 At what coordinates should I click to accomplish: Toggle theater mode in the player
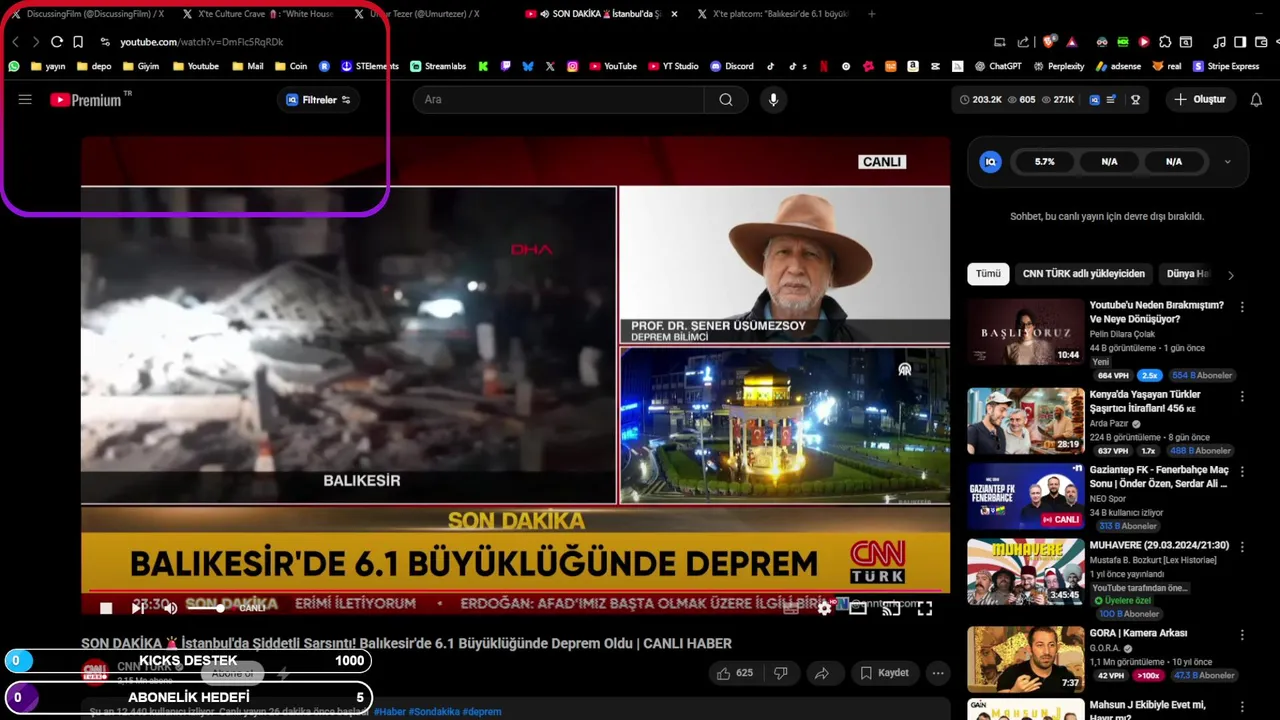click(x=858, y=608)
